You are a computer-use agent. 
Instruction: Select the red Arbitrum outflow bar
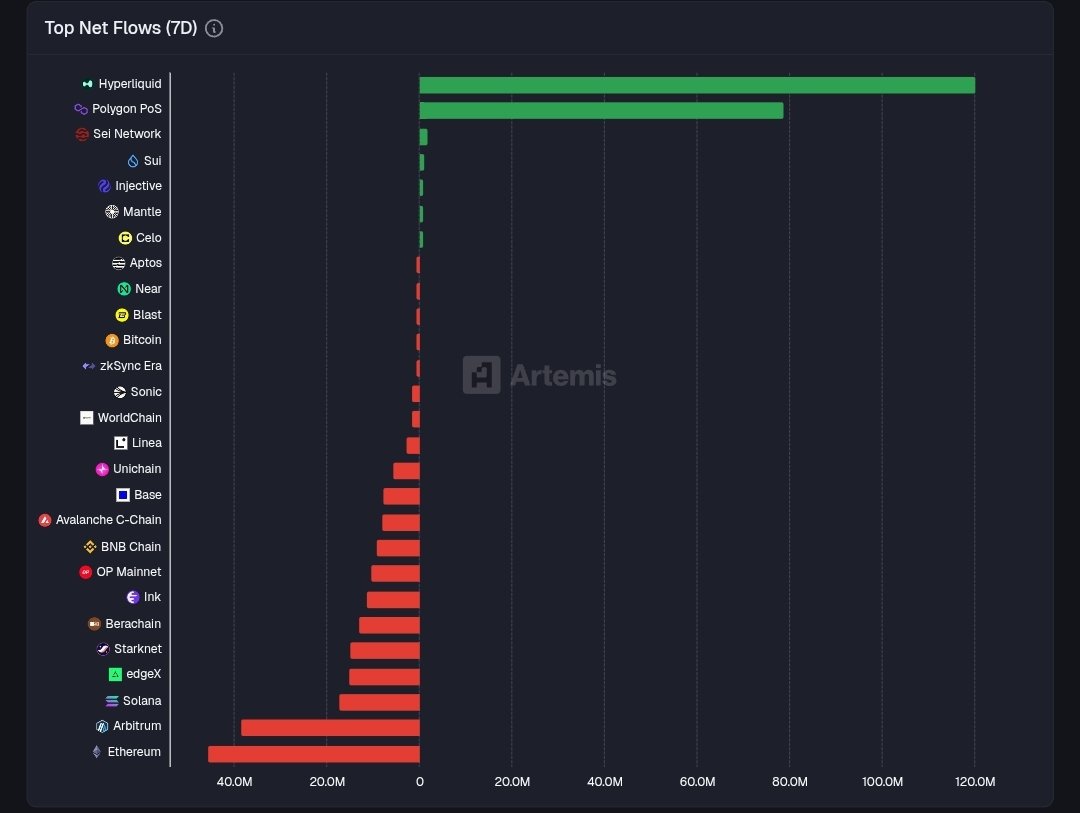[331, 728]
